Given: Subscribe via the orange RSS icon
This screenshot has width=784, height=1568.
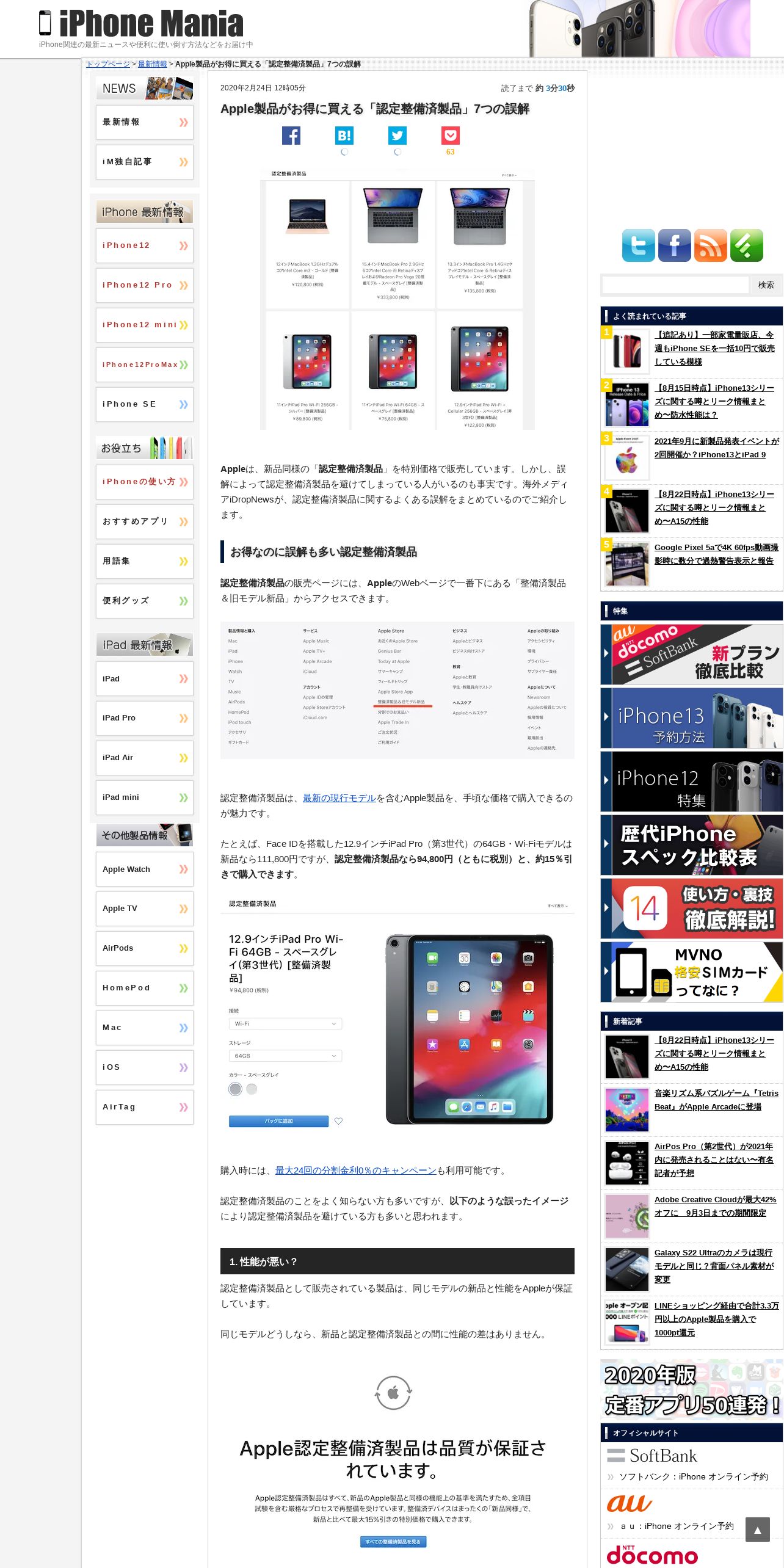Looking at the screenshot, I should click(x=710, y=245).
